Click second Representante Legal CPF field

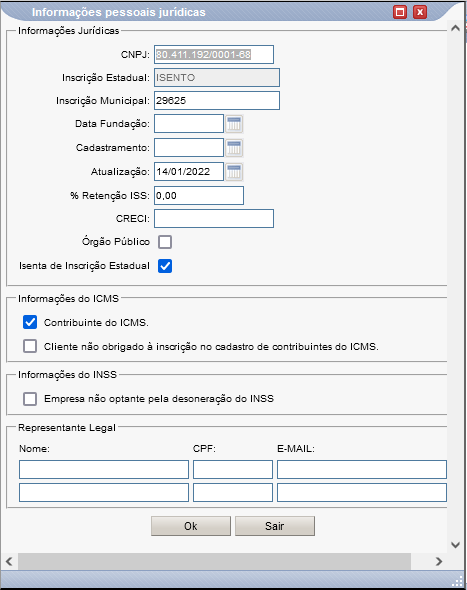coord(233,493)
